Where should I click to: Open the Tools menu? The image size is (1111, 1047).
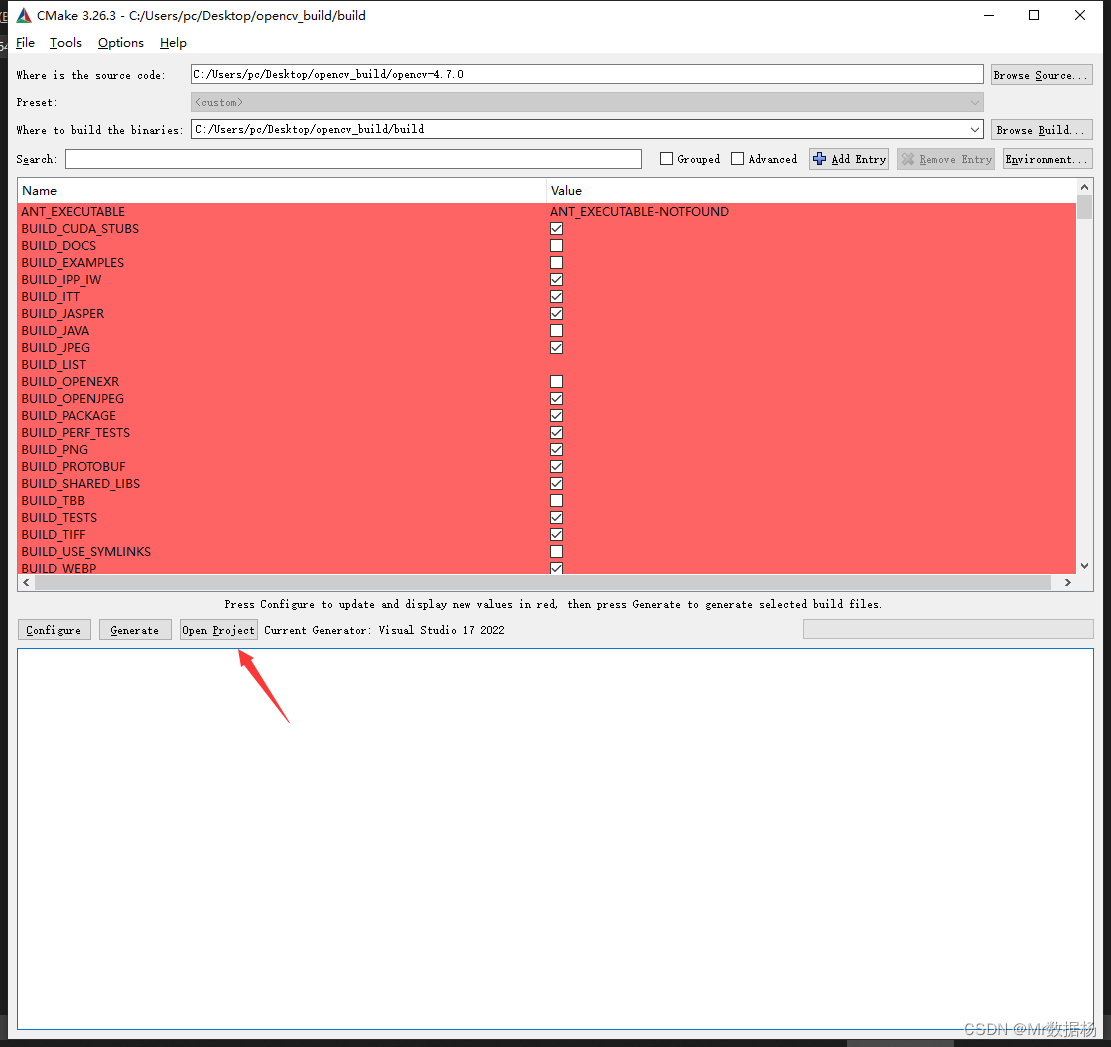[65, 42]
